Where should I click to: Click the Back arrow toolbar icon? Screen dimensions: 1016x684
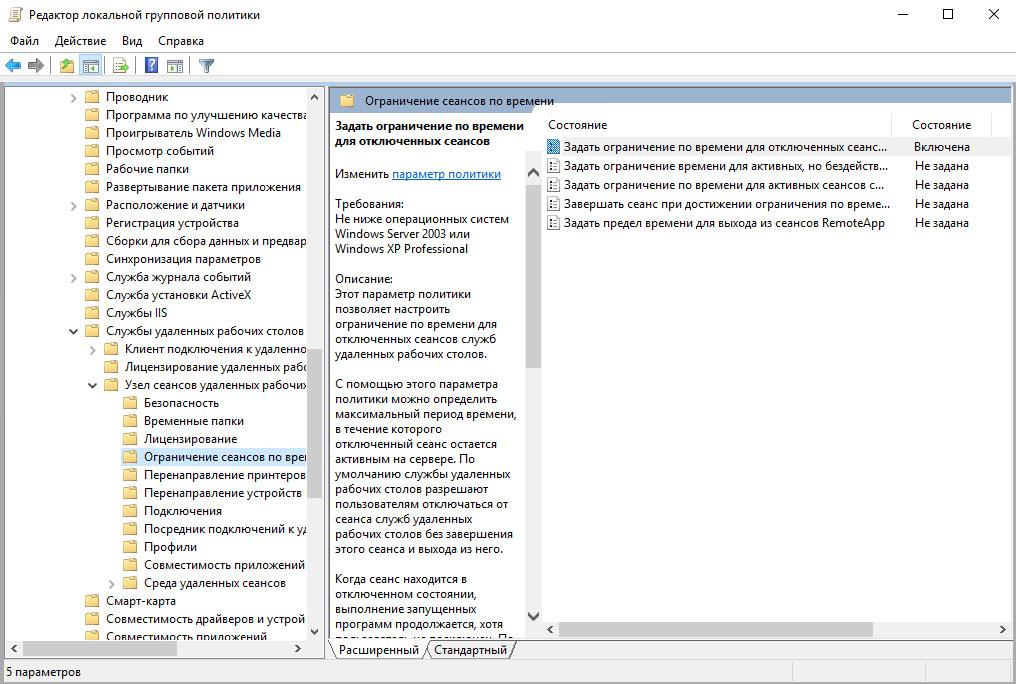point(13,65)
